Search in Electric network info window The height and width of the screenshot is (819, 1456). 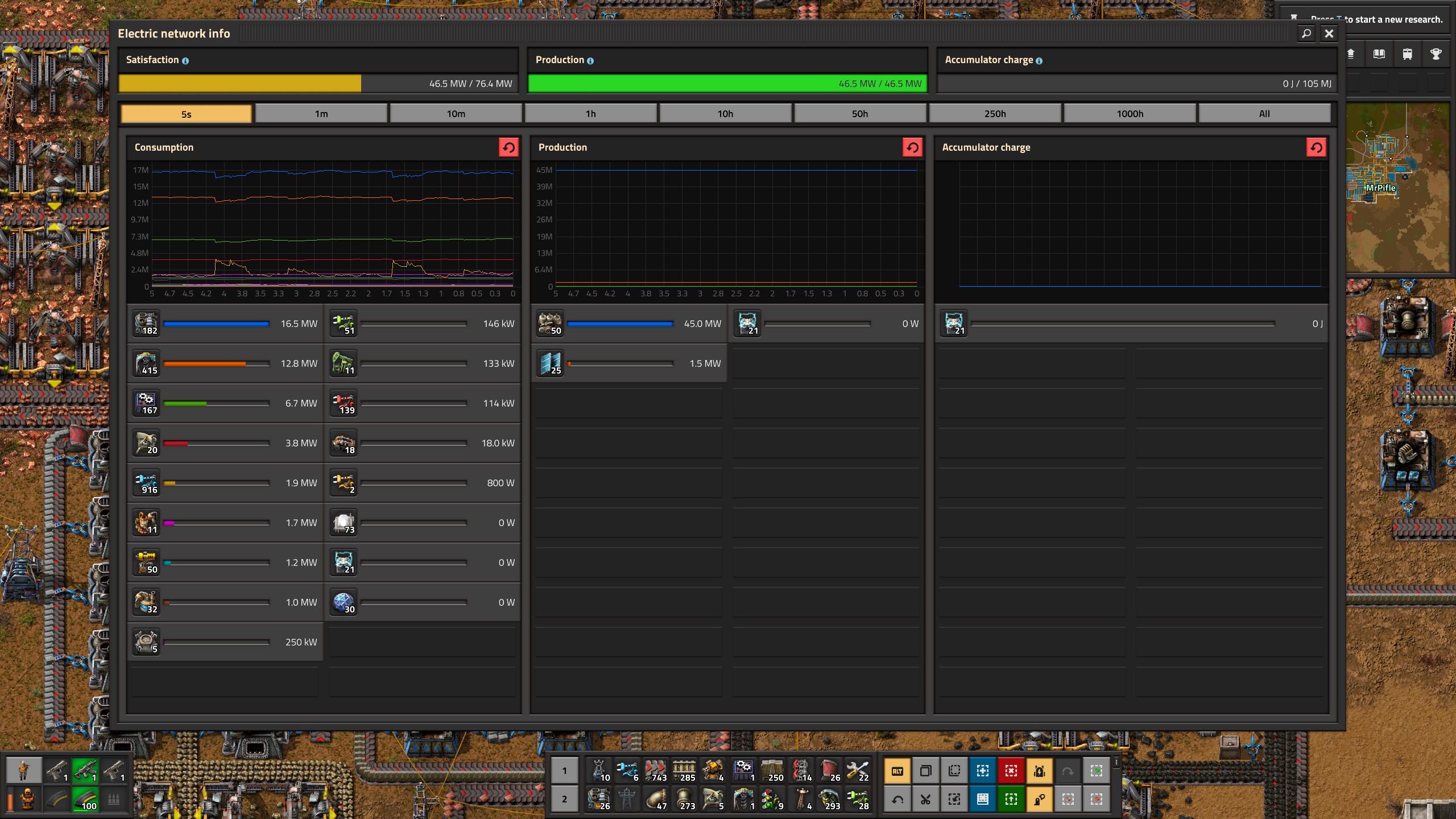pyautogui.click(x=1306, y=34)
